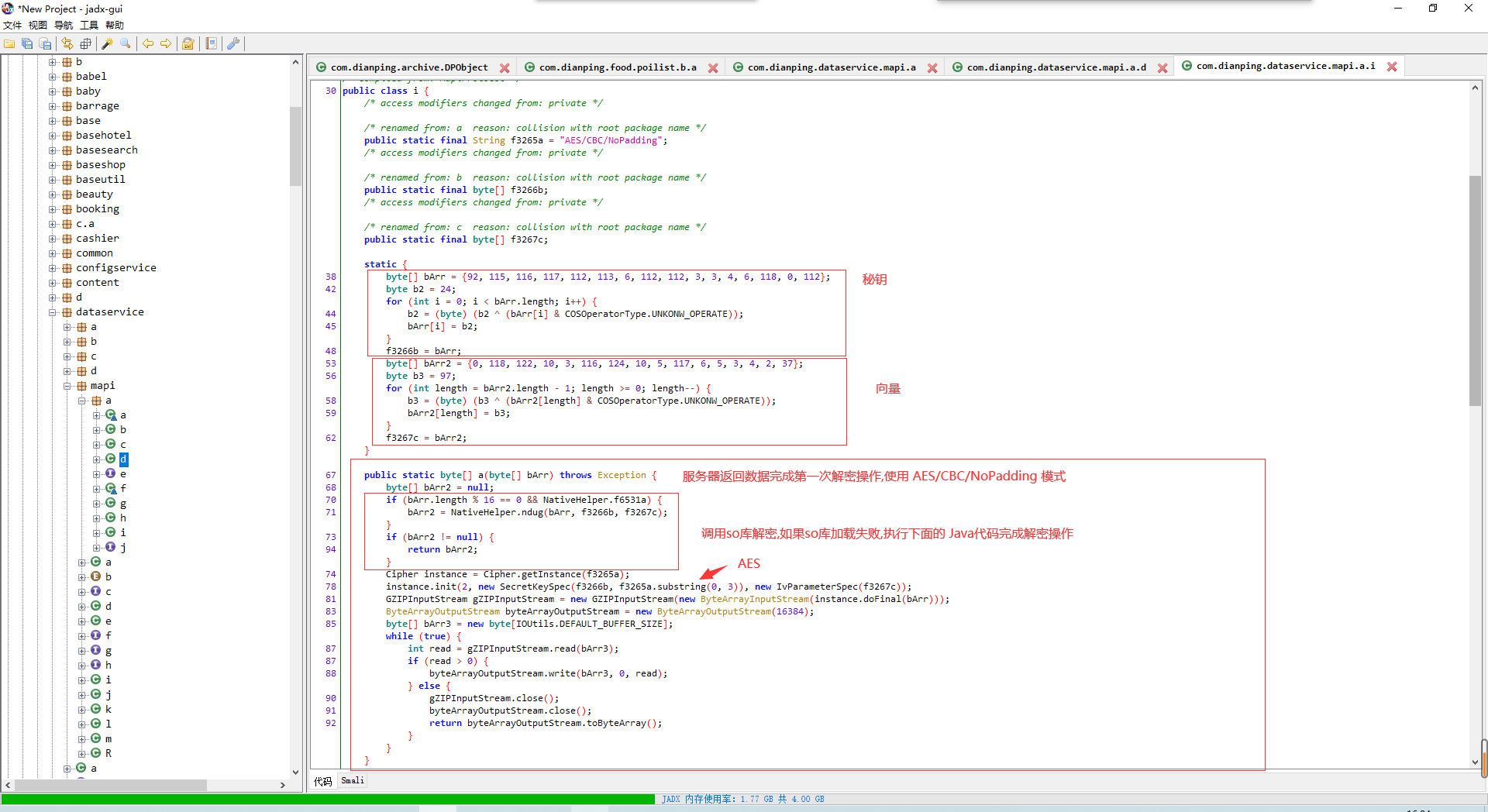Click the open file folder icon
The image size is (1488, 812).
coord(10,44)
